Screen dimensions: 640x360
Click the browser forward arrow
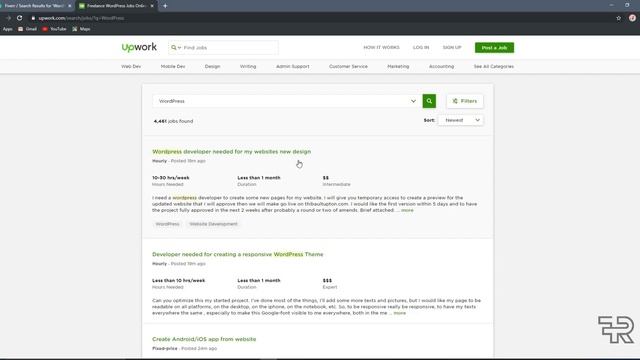[8, 18]
